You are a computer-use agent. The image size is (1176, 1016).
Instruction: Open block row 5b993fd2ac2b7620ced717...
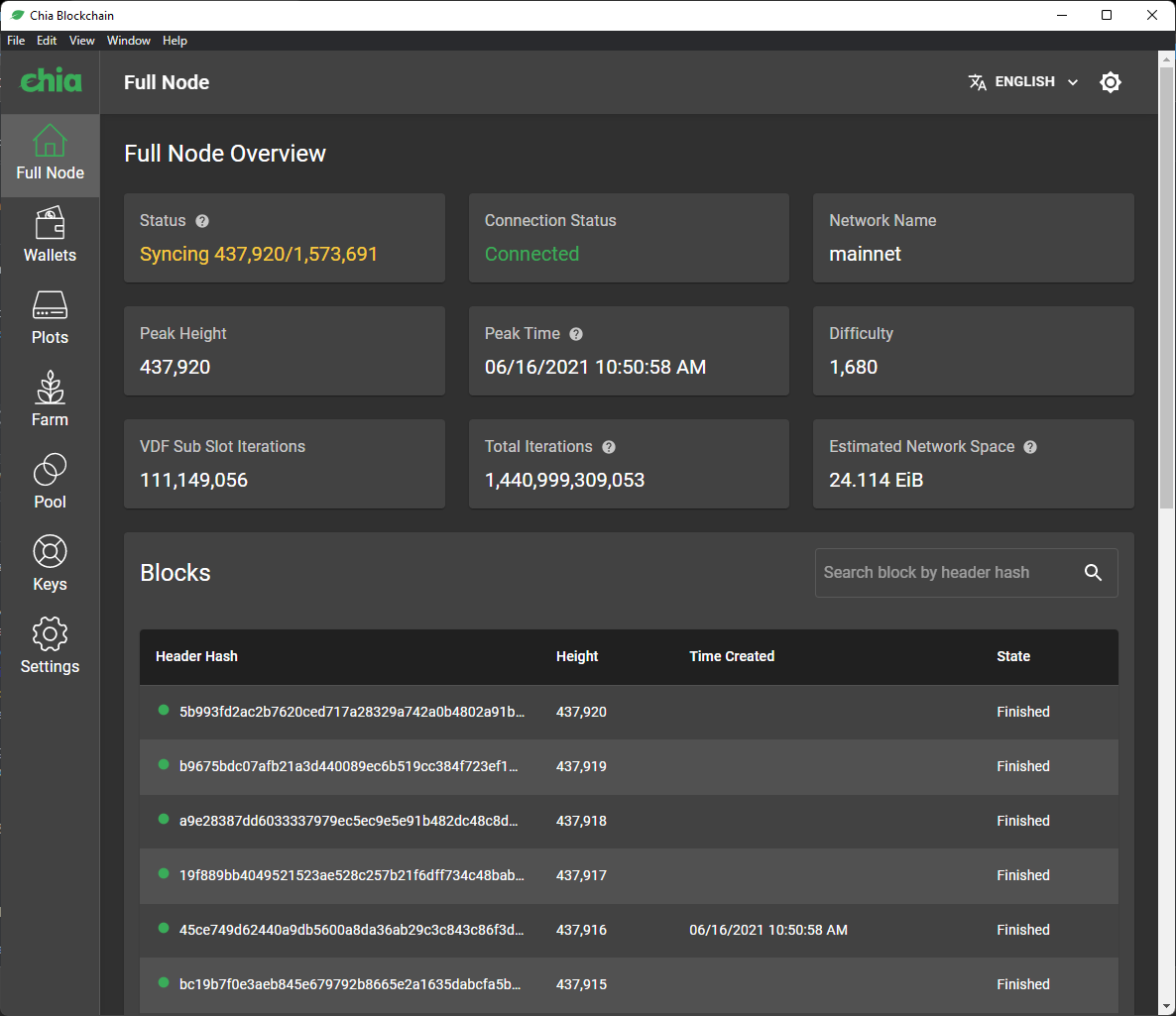[629, 712]
